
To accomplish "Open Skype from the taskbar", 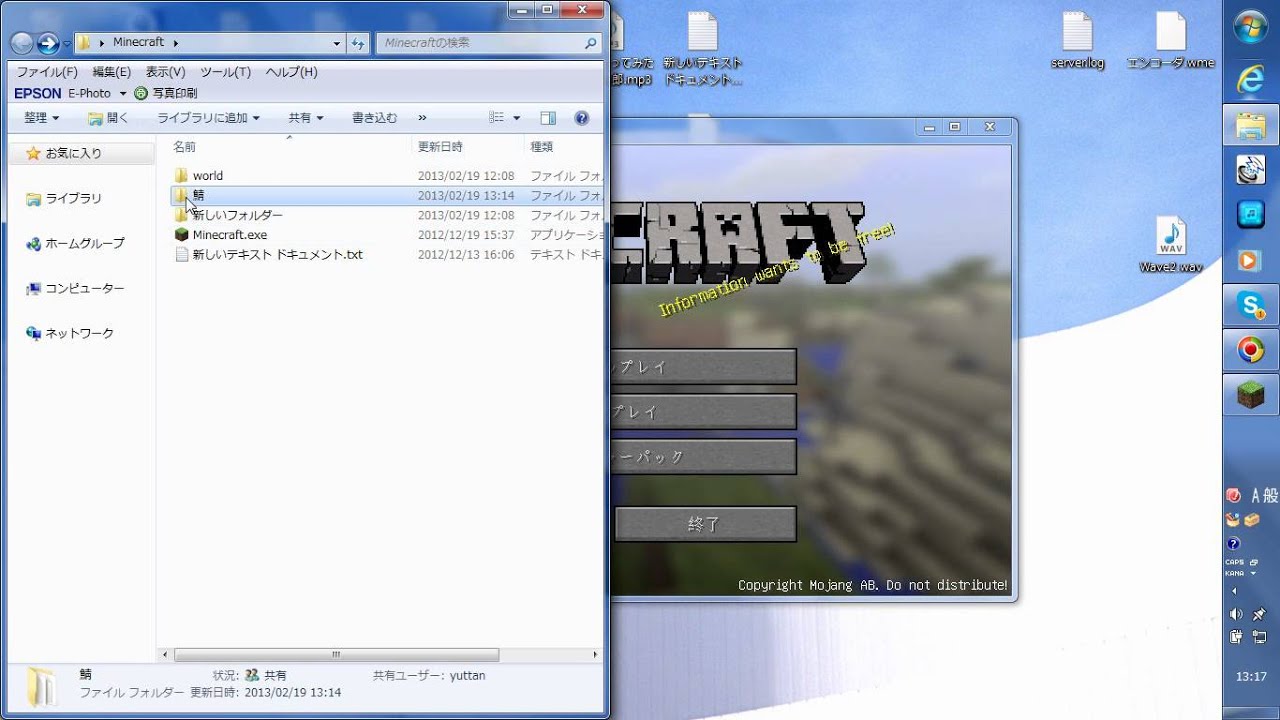I will (1251, 305).
